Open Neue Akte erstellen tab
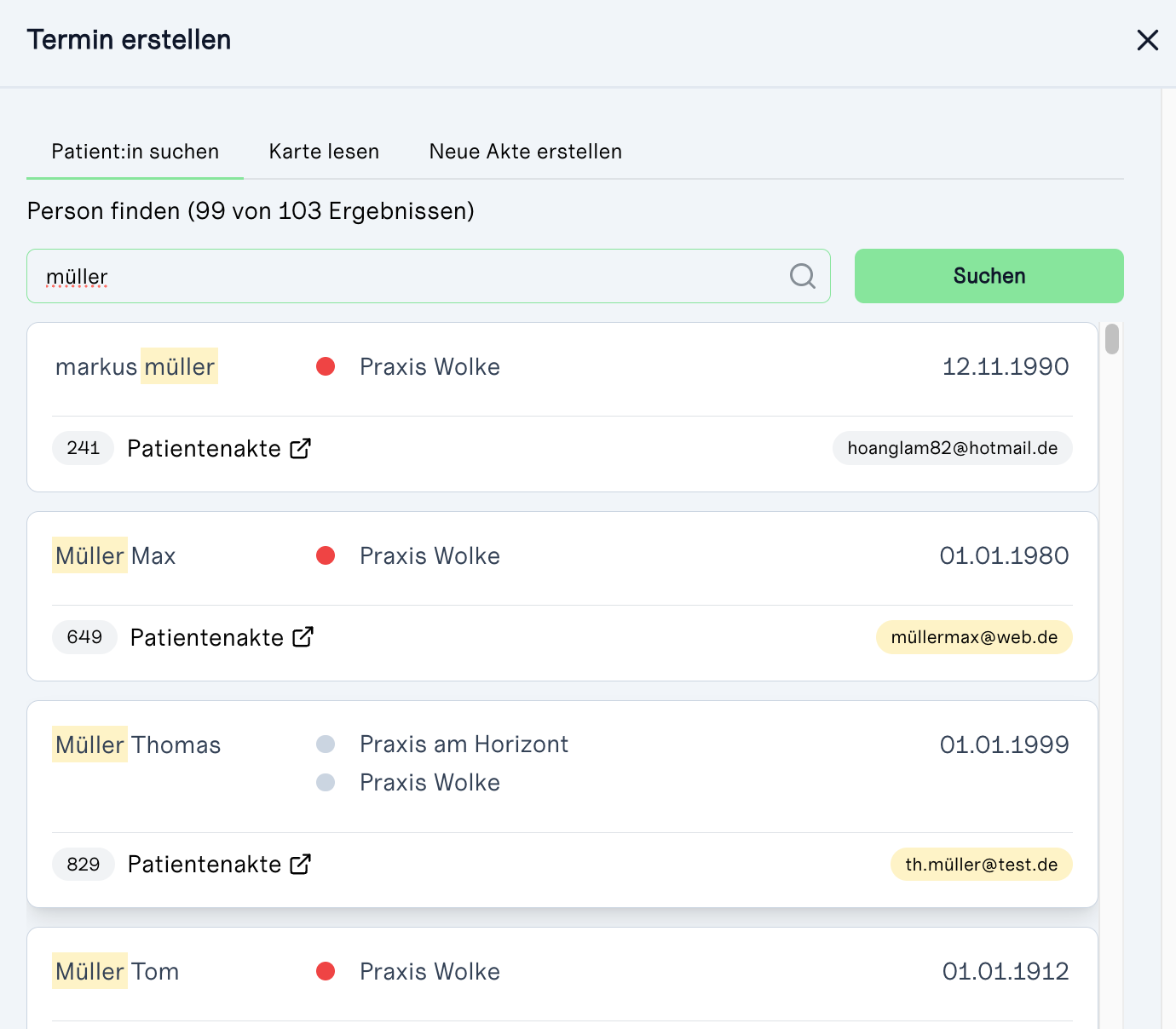 point(526,152)
